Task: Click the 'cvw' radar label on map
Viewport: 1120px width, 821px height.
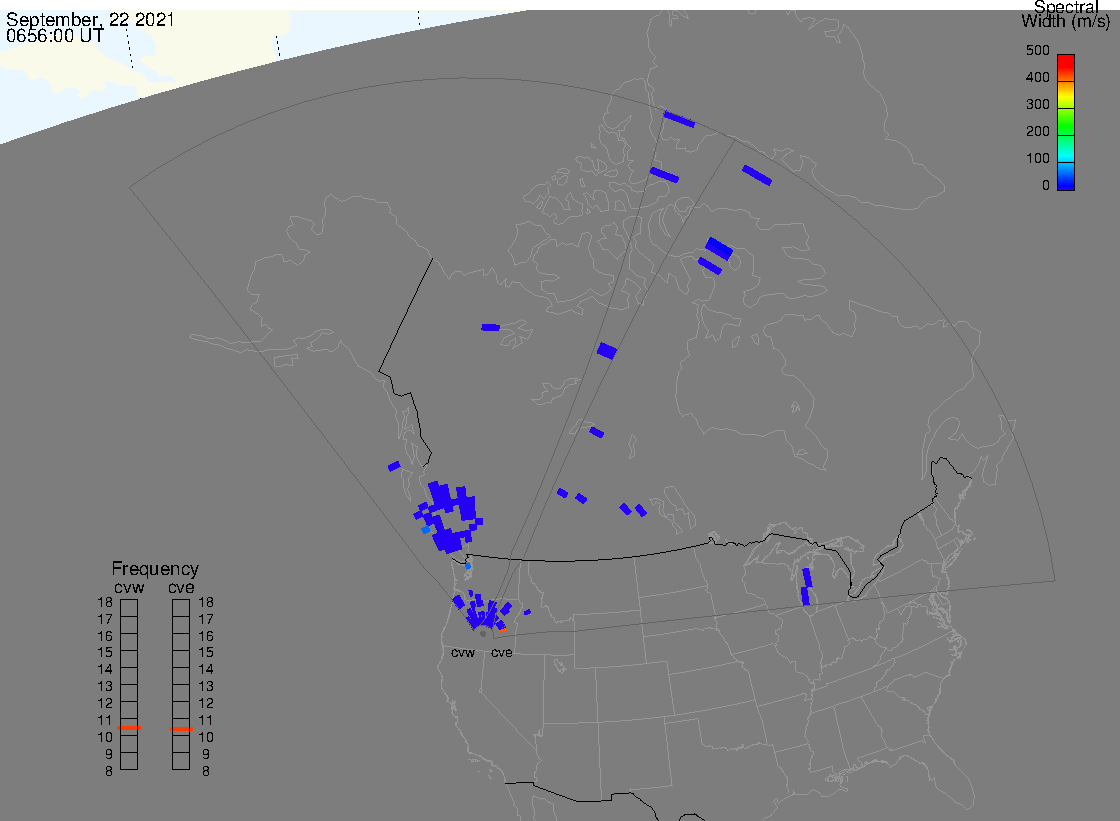Action: point(463,653)
